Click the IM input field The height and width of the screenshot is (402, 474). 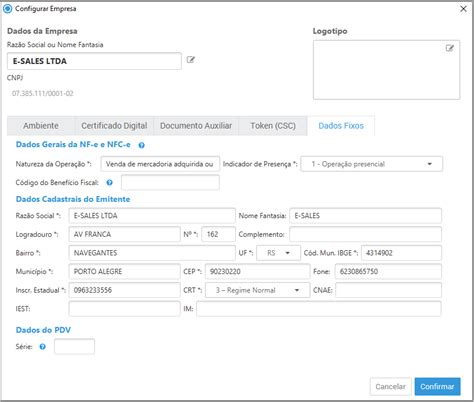tap(319, 309)
